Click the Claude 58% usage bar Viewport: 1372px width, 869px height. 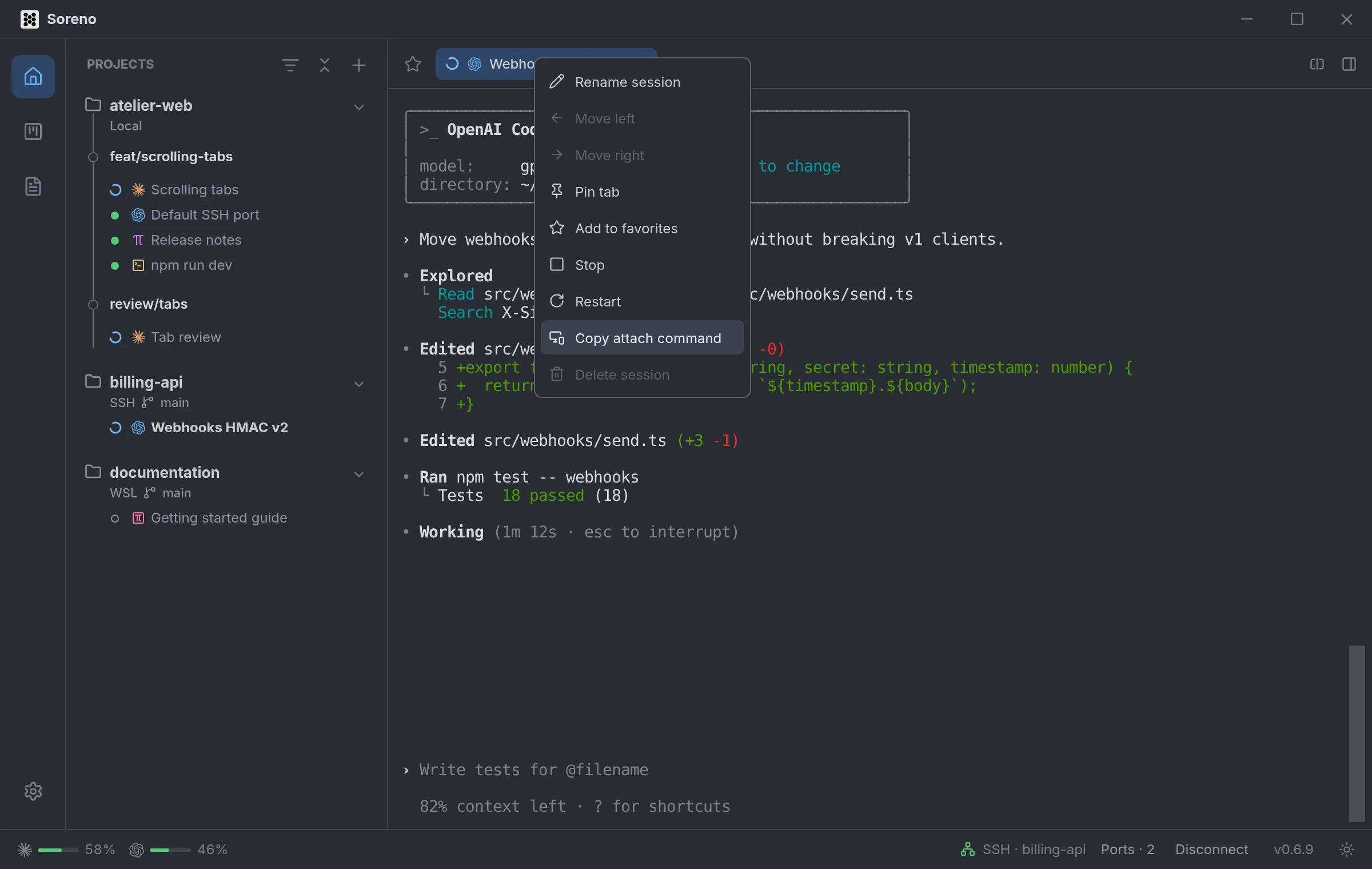pyautogui.click(x=58, y=850)
